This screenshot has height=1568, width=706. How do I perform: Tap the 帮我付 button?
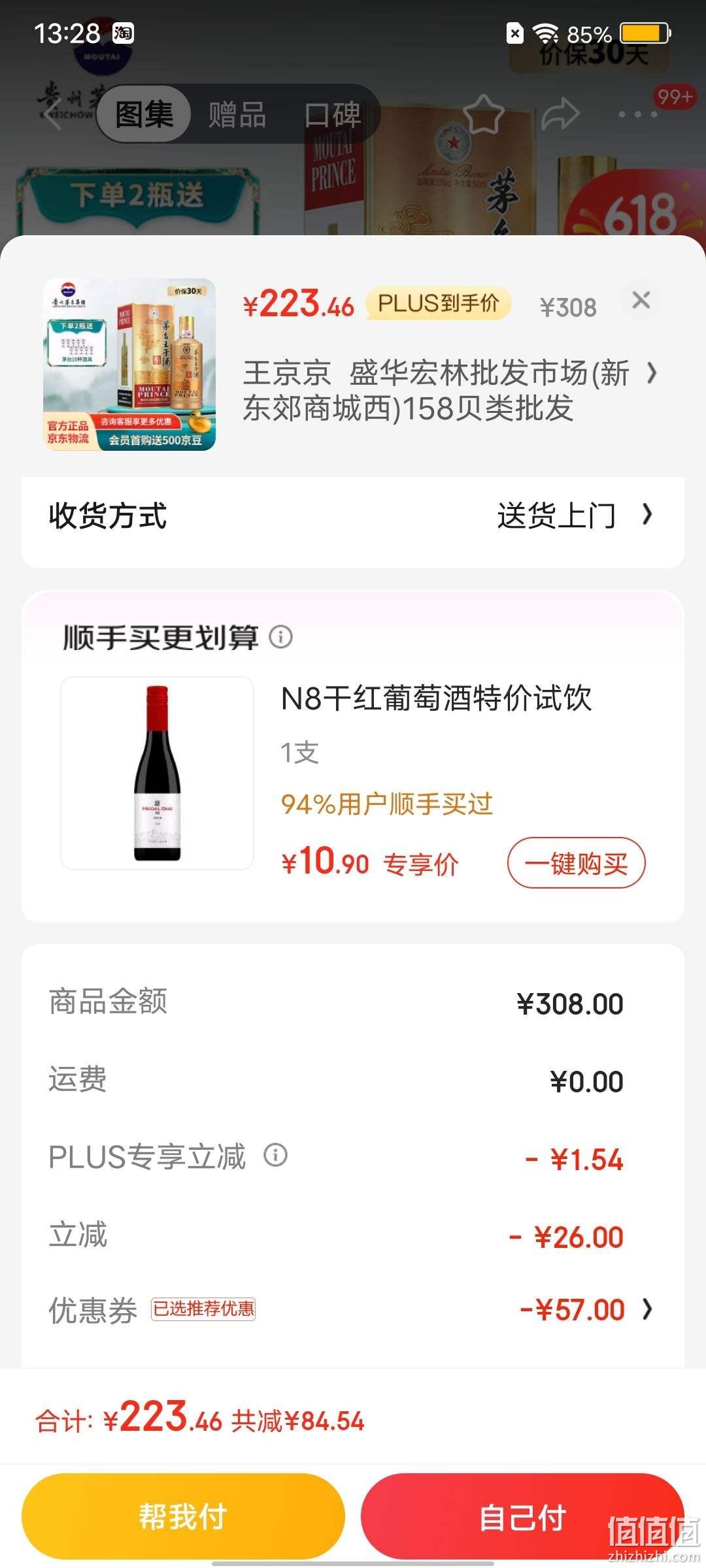(183, 1516)
